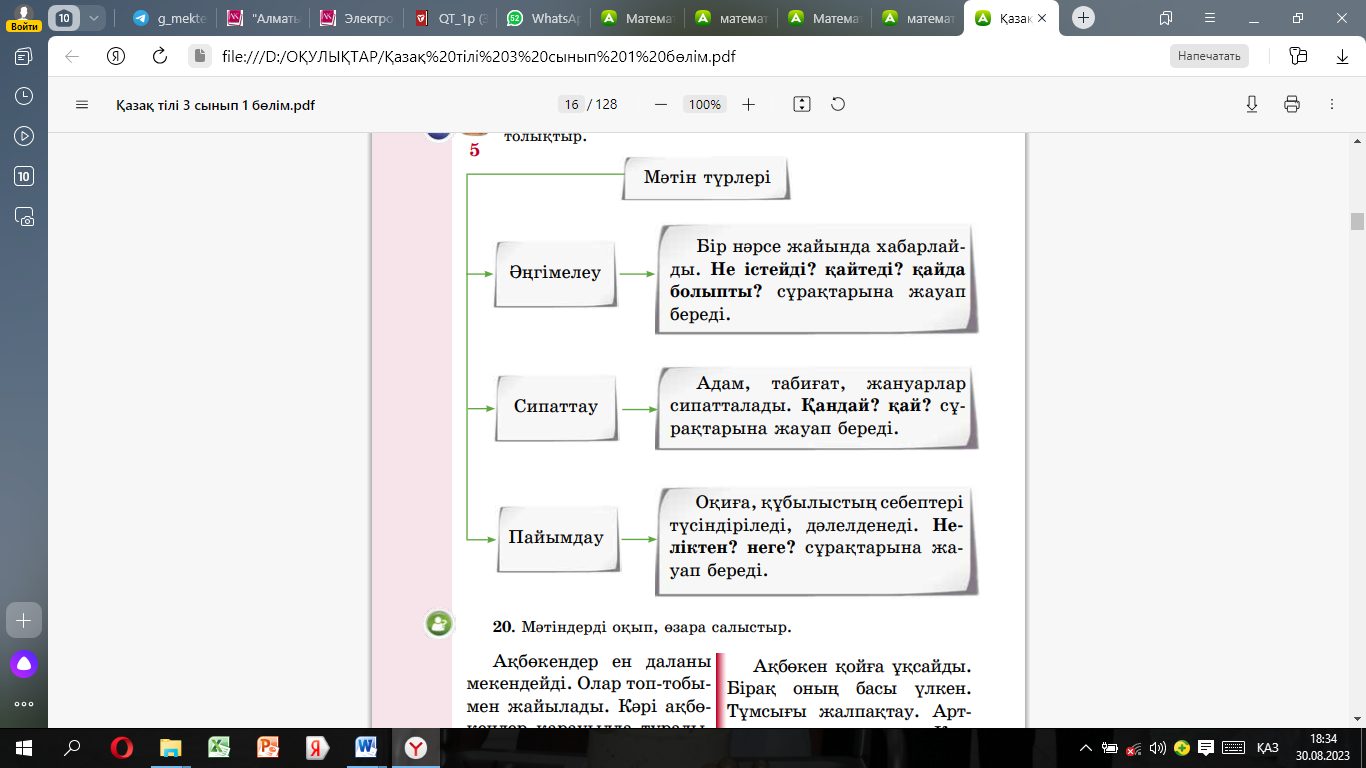
Task: Open the collections icon beside downloads
Action: (x=1298, y=56)
